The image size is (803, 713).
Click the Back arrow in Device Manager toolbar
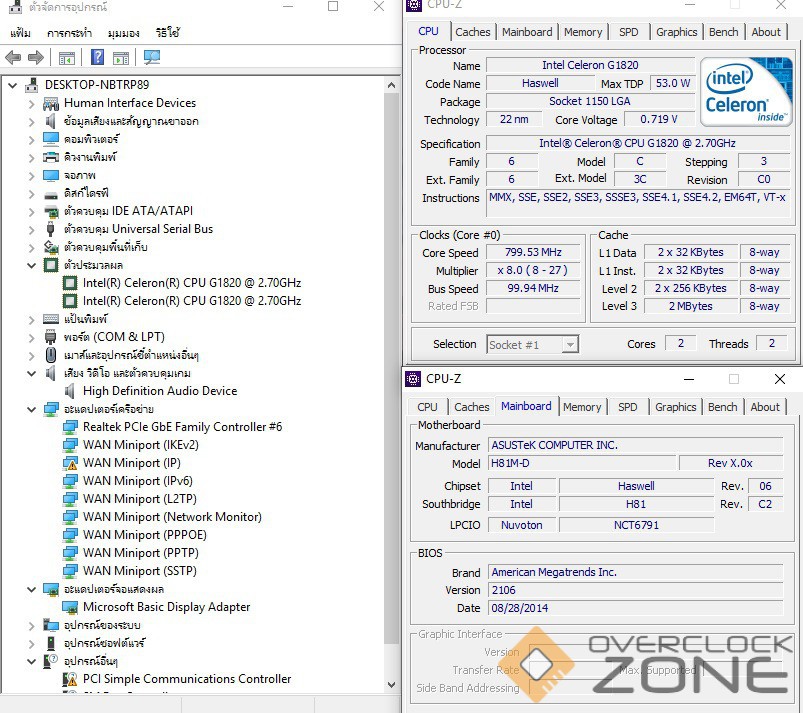[14, 58]
